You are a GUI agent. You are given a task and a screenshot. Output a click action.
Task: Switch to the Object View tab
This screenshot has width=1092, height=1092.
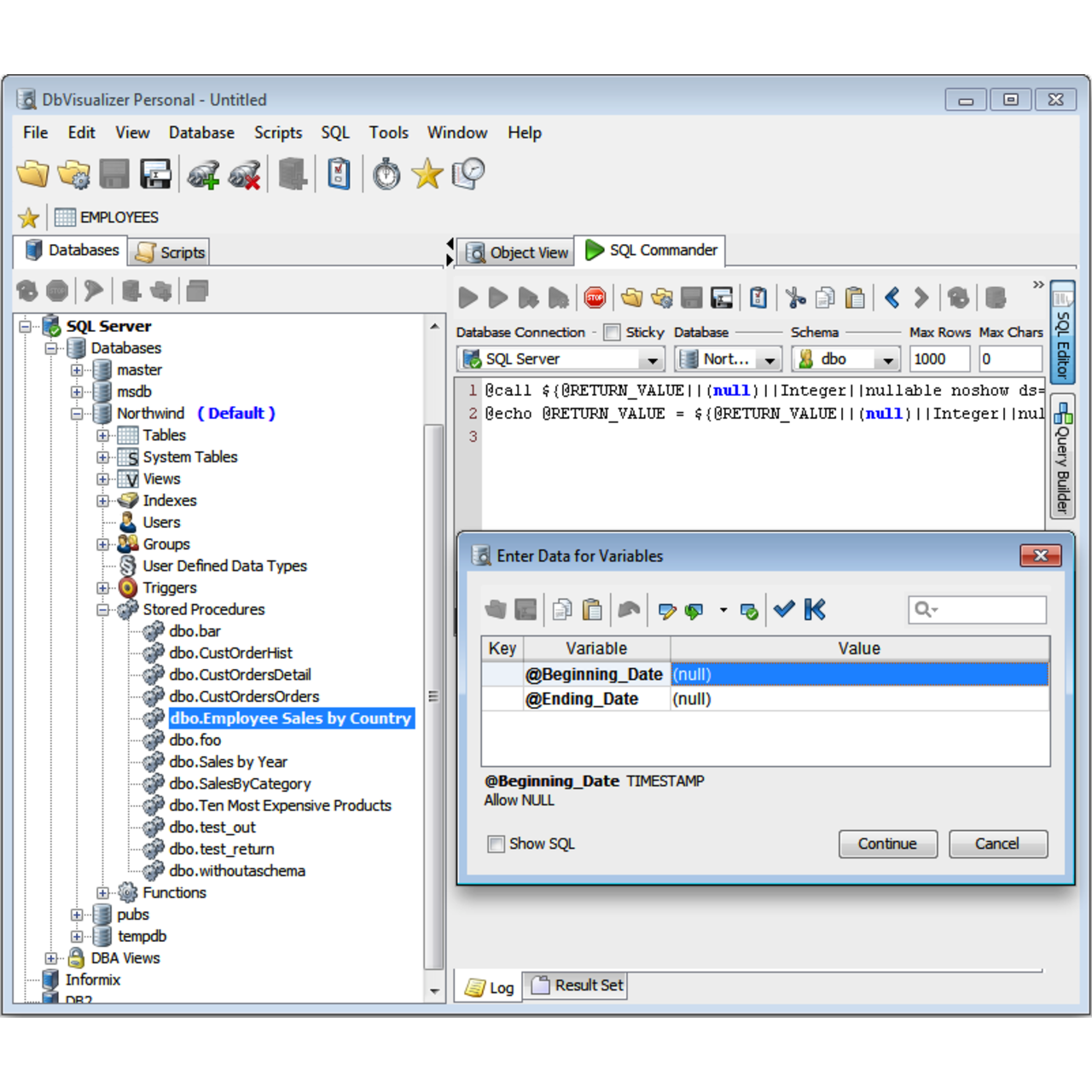coord(517,253)
